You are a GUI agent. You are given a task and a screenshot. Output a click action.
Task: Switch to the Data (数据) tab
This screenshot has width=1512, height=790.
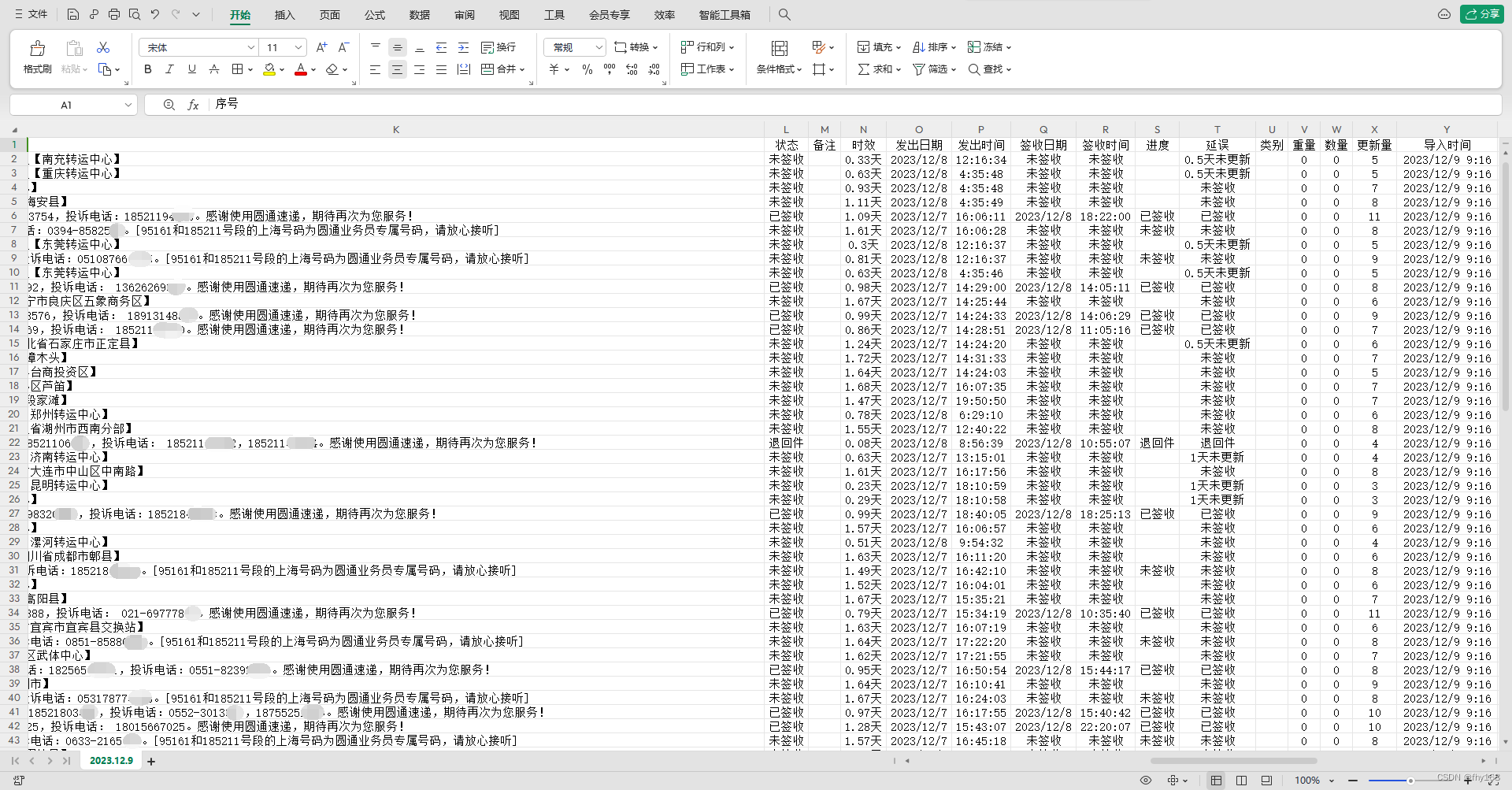tap(420, 15)
